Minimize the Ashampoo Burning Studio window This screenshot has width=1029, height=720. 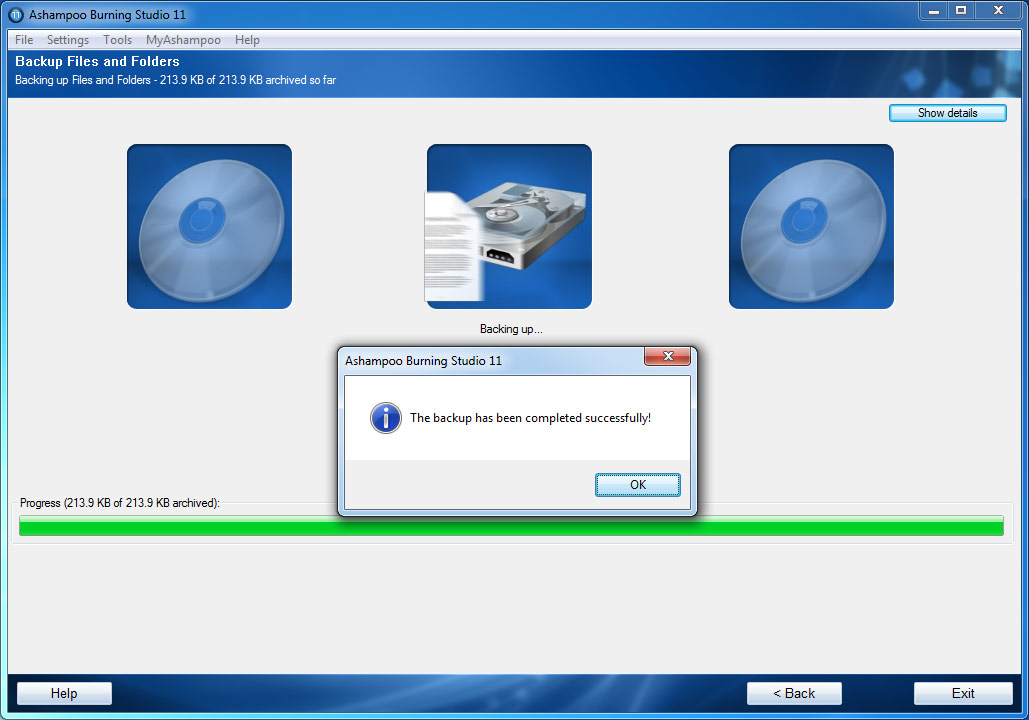[933, 11]
